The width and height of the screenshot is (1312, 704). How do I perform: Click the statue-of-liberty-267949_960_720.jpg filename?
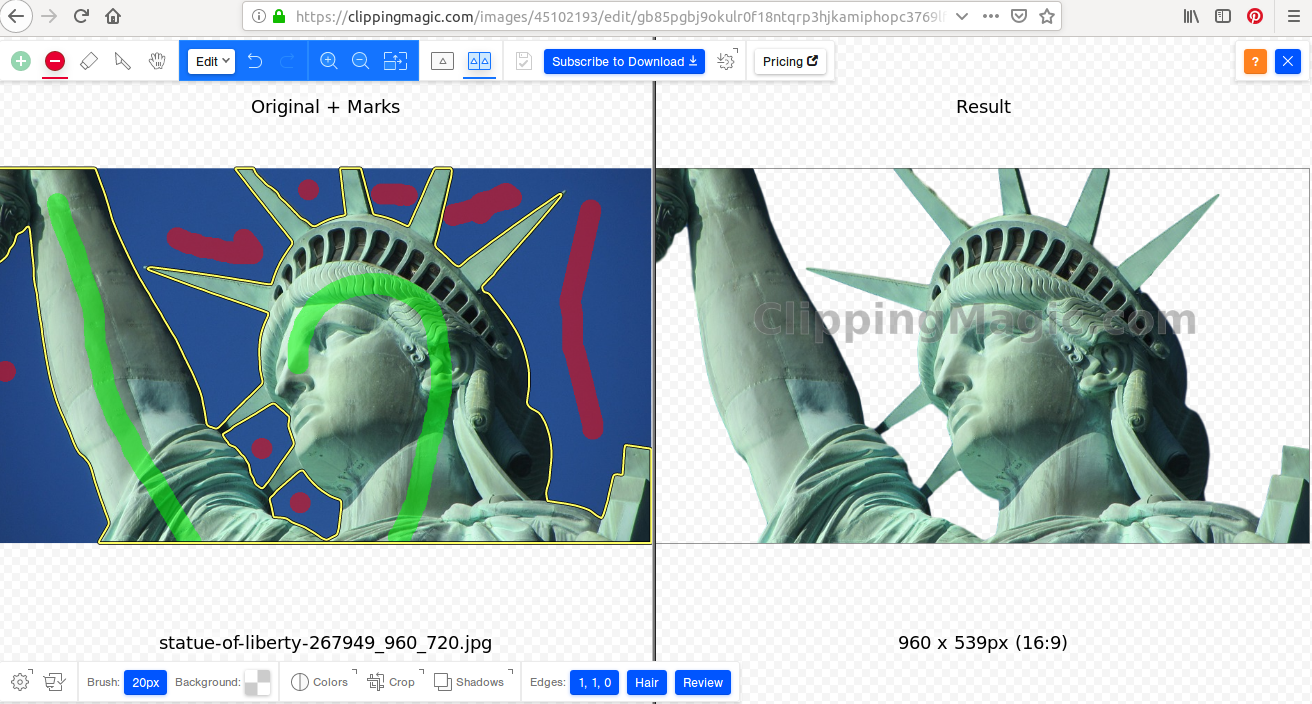(x=325, y=643)
